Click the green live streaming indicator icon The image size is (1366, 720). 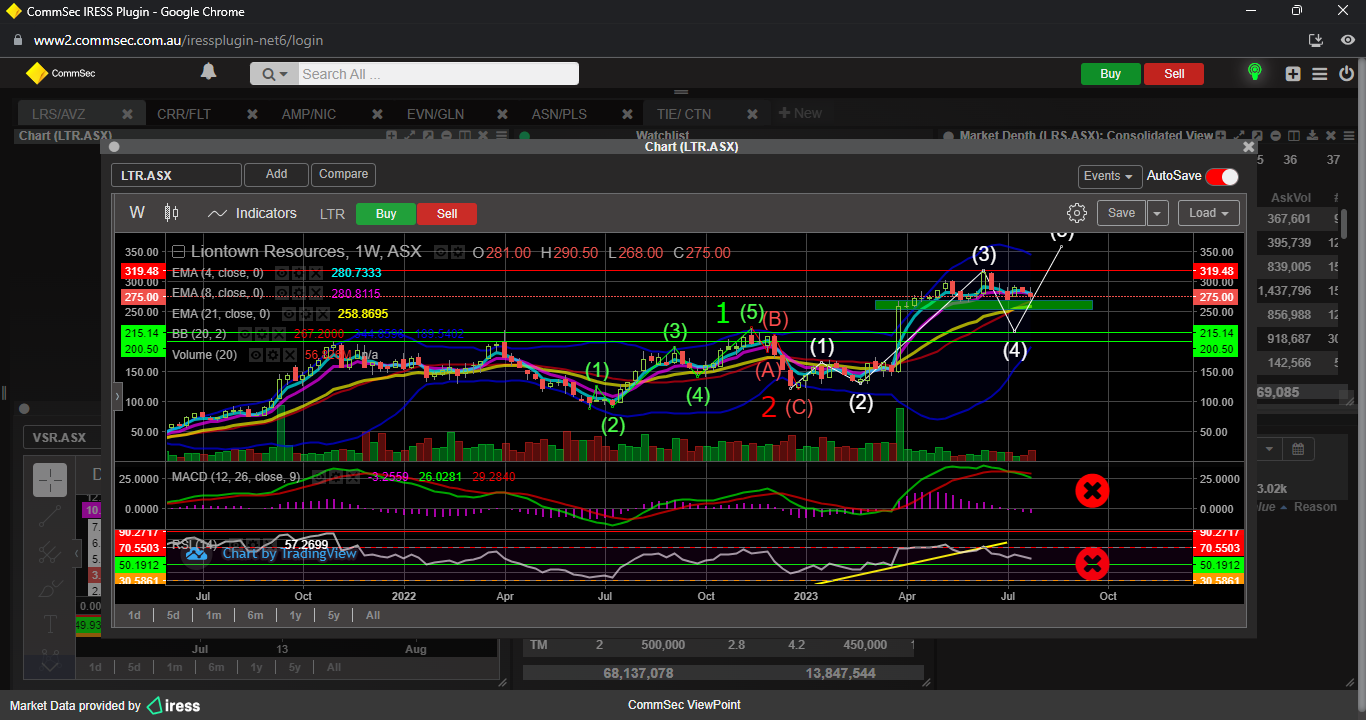(1254, 72)
